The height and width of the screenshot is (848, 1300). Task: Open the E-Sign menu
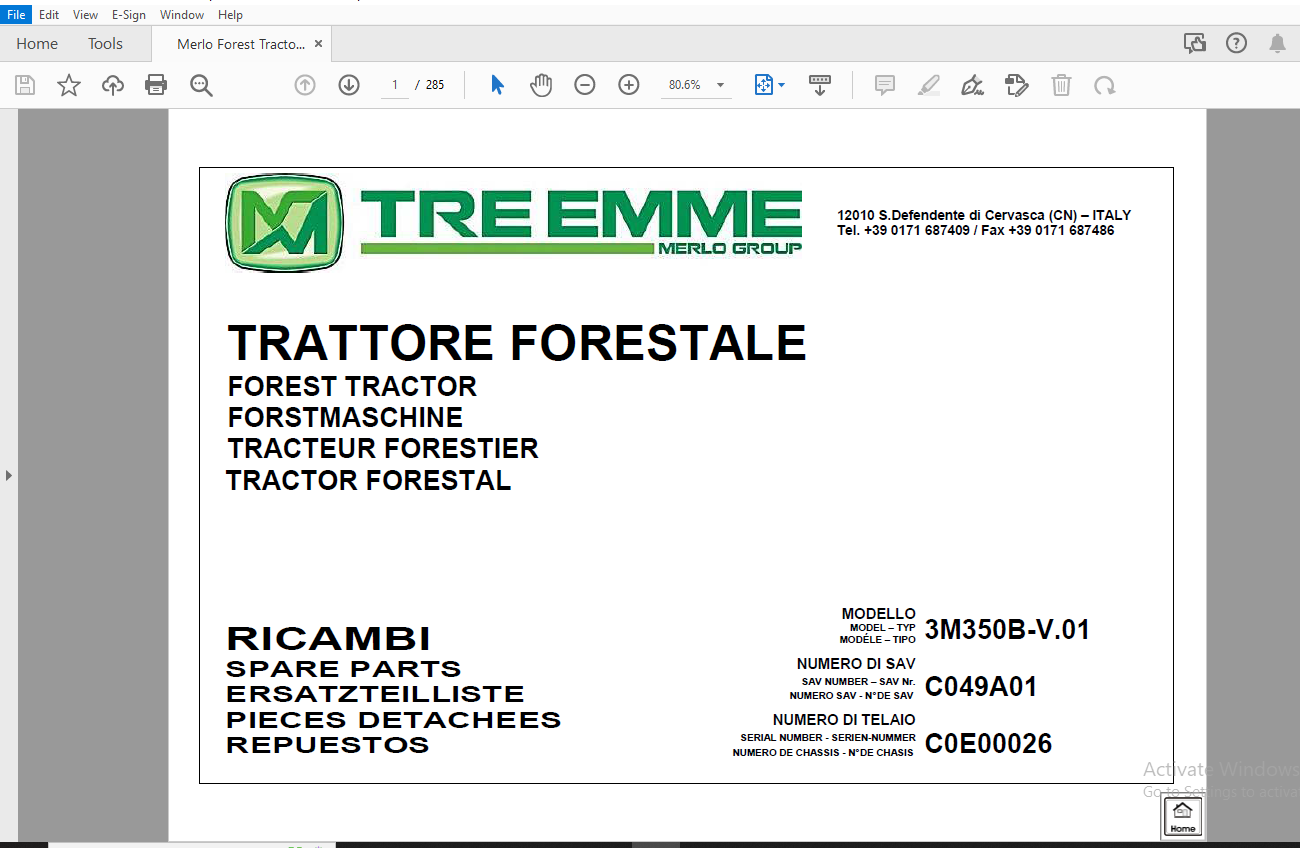pyautogui.click(x=129, y=15)
